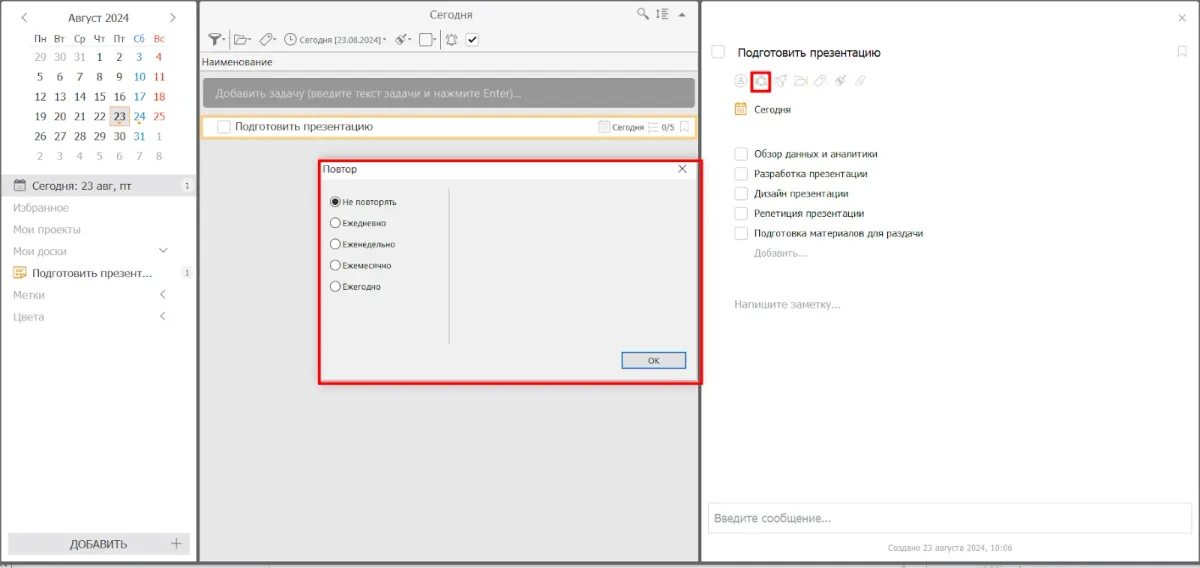Image resolution: width=1200 pixels, height=568 pixels.
Task: Click the repeat icon in task details
Action: pyautogui.click(x=760, y=81)
